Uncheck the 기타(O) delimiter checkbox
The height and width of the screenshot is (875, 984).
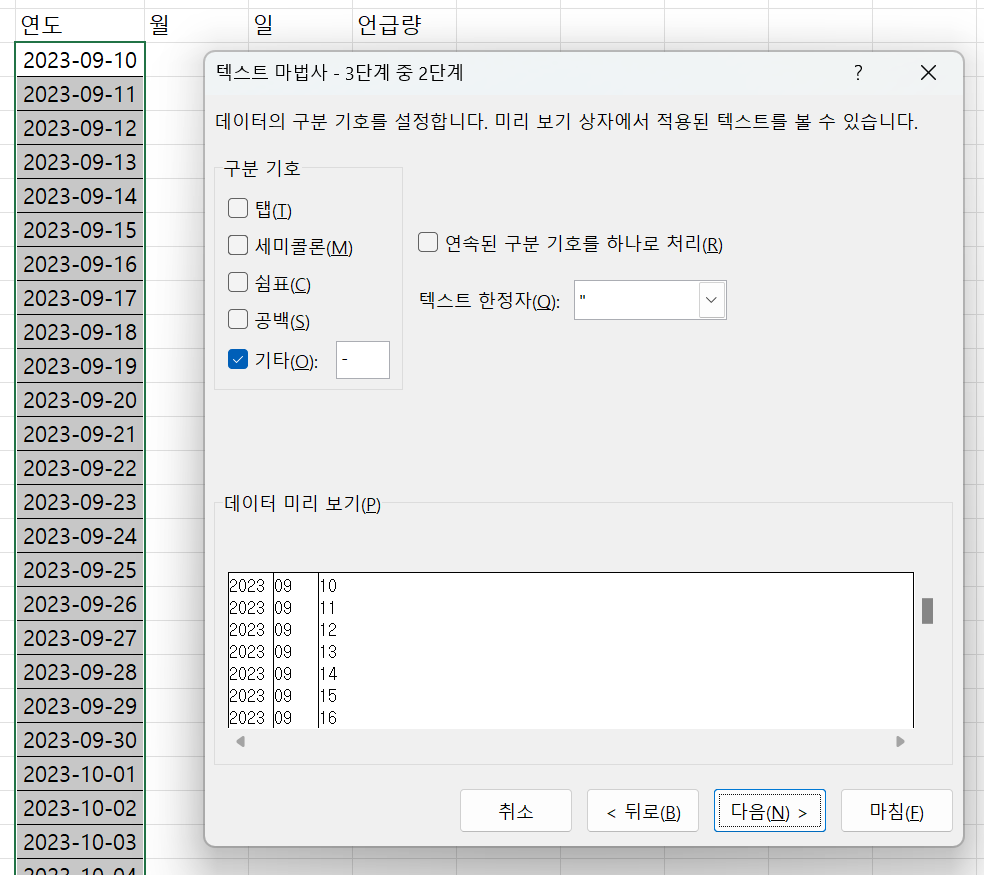[x=238, y=360]
